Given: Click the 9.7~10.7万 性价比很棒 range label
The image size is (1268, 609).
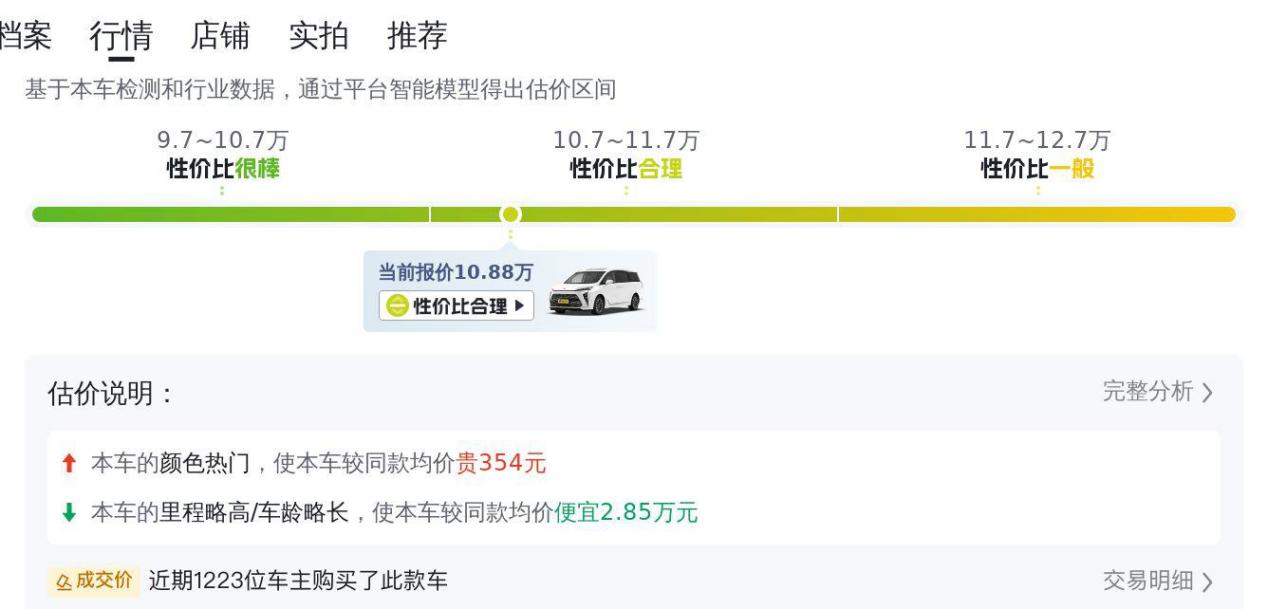Looking at the screenshot, I should tap(223, 155).
